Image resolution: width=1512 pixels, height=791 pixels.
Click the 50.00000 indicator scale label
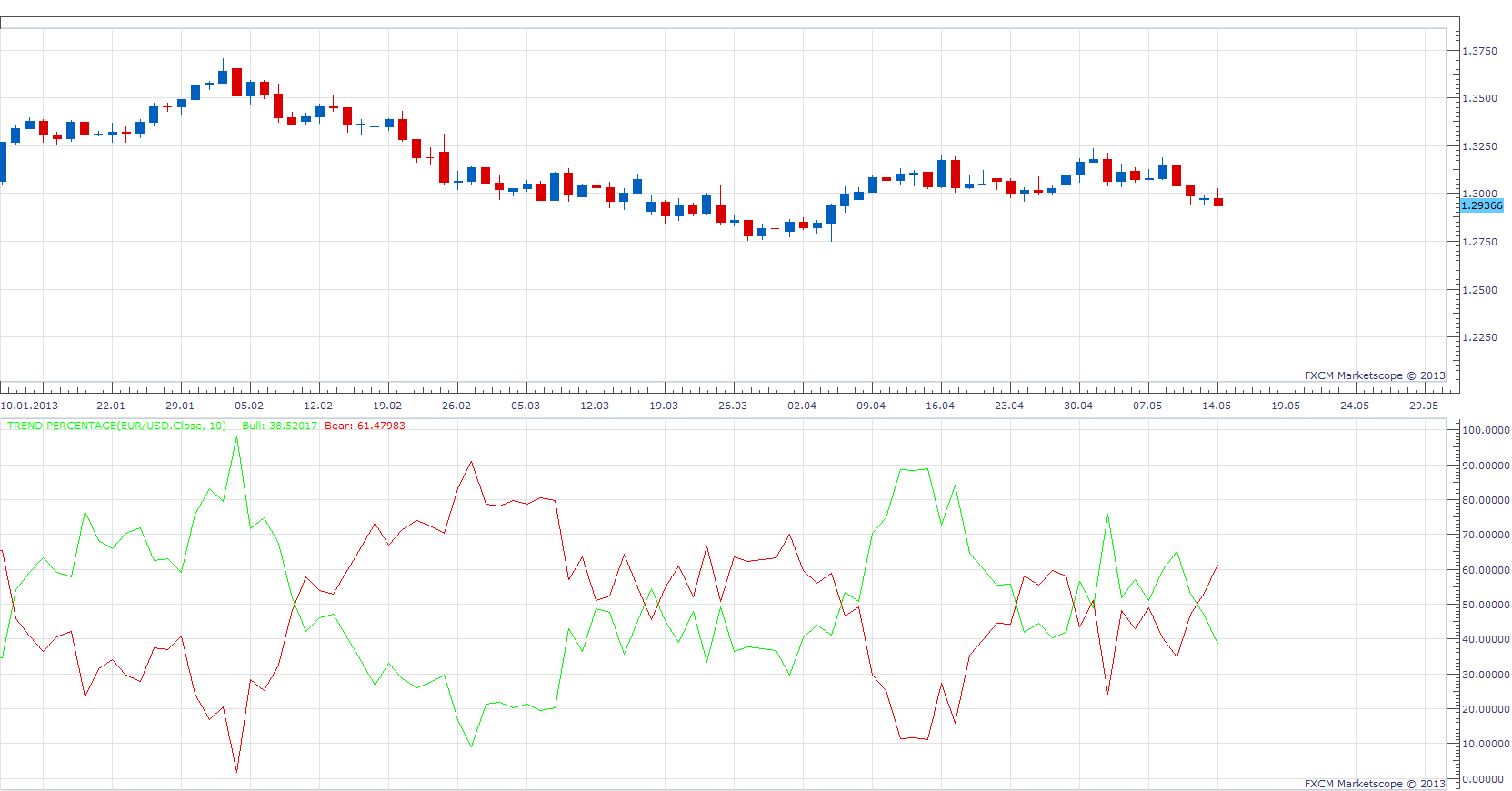coord(1486,605)
